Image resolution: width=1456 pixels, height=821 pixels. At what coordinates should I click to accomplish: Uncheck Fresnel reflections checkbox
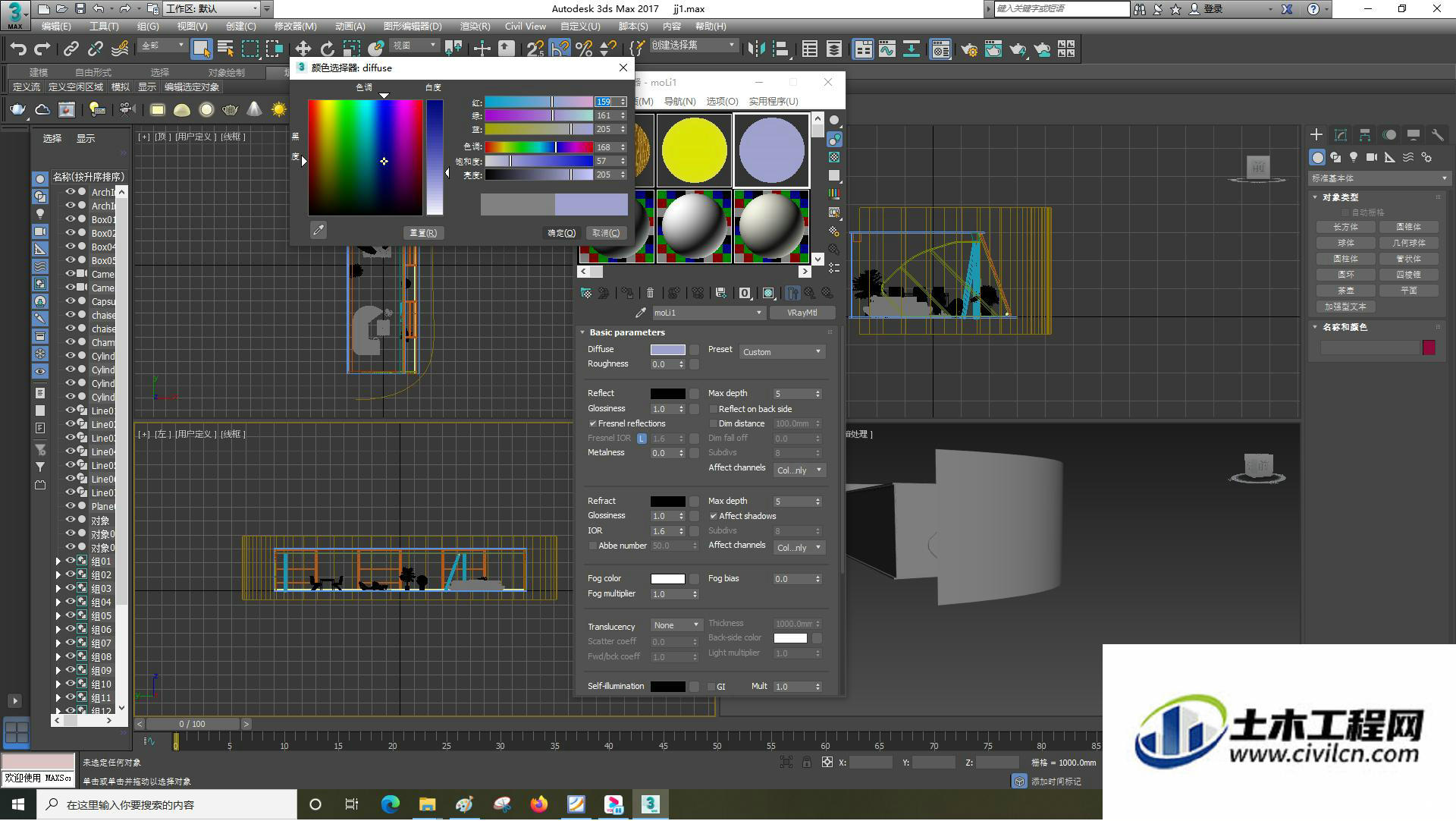click(592, 423)
